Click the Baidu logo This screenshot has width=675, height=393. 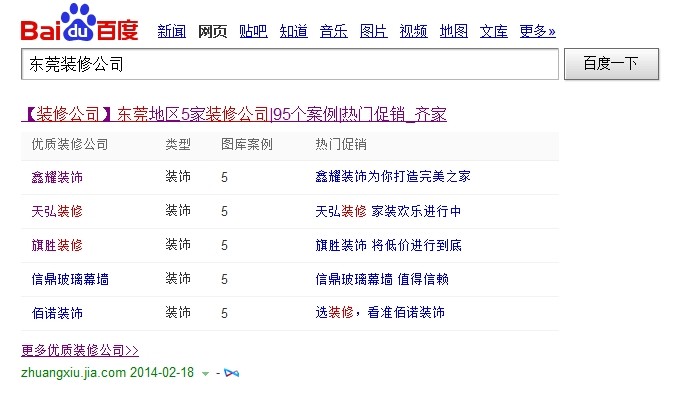click(80, 22)
